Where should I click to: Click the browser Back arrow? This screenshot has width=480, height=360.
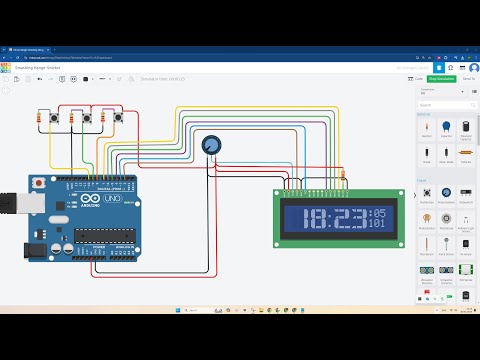(x=4, y=58)
